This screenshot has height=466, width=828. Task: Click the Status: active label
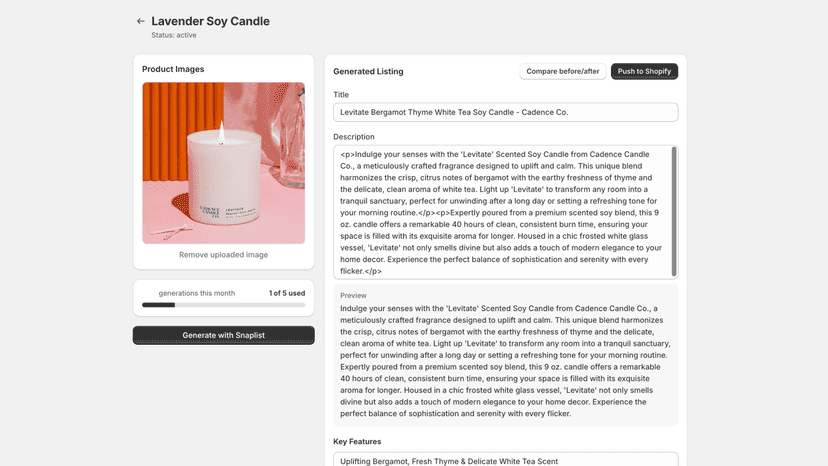click(174, 35)
